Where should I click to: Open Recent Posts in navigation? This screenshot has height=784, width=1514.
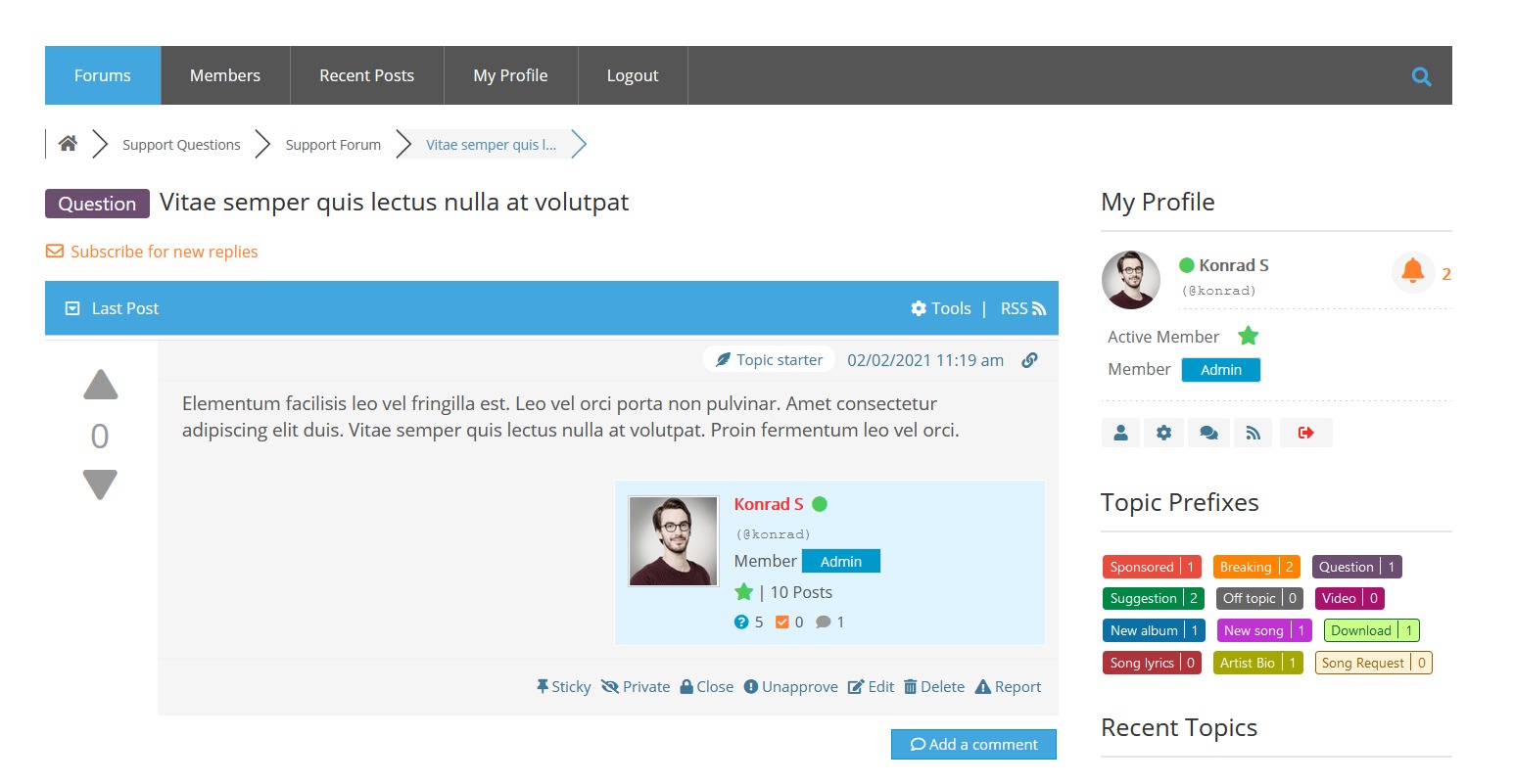click(366, 75)
